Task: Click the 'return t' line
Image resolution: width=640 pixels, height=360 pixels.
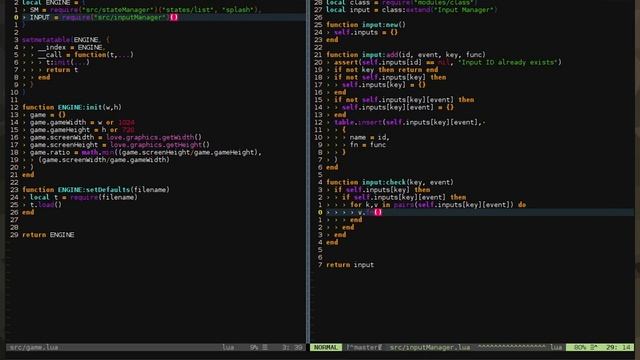Action: pyautogui.click(x=62, y=70)
